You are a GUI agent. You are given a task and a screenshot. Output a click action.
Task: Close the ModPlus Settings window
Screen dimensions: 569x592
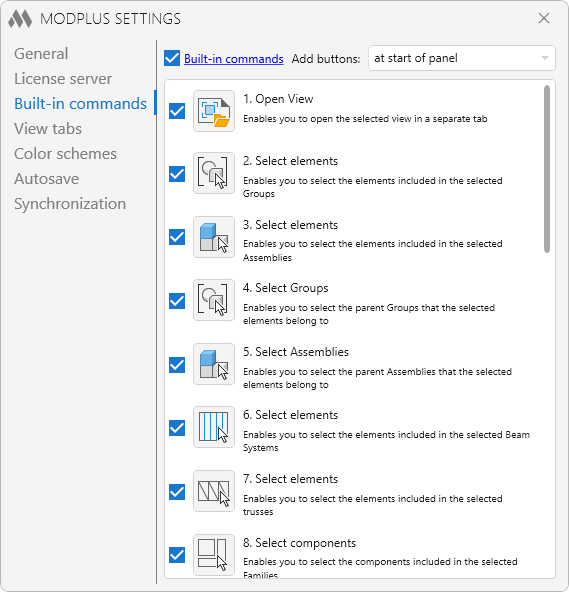(x=544, y=18)
